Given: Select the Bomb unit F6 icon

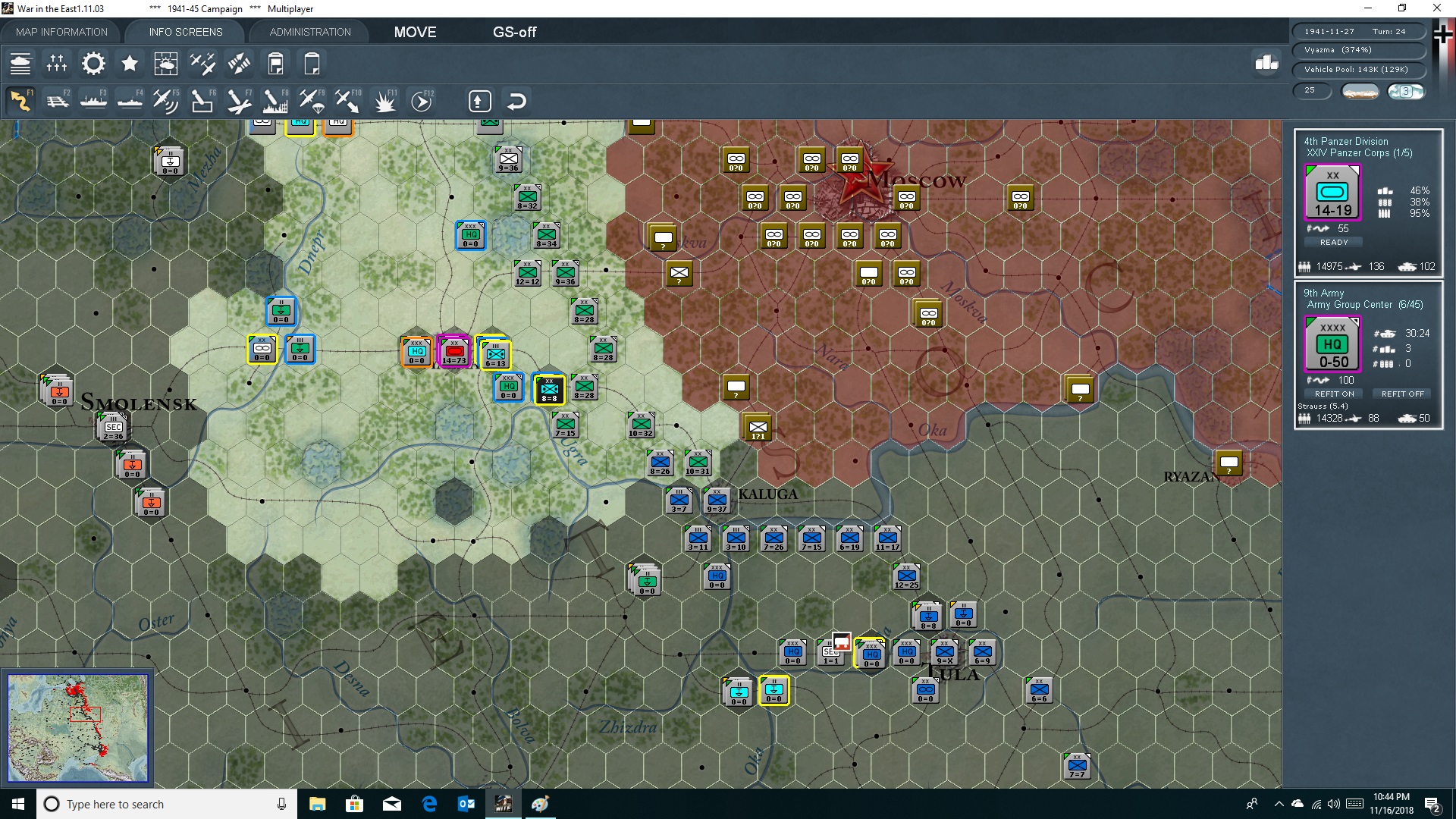Looking at the screenshot, I should (x=202, y=101).
